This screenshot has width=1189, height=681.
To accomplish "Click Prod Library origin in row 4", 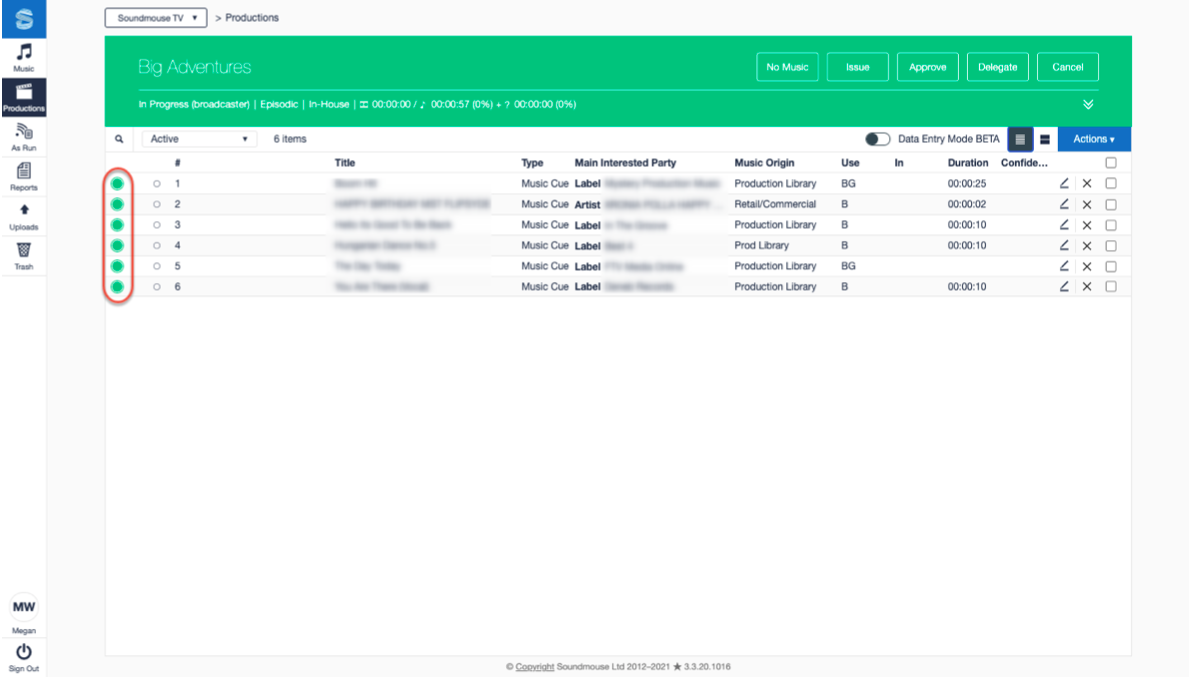I will [761, 245].
